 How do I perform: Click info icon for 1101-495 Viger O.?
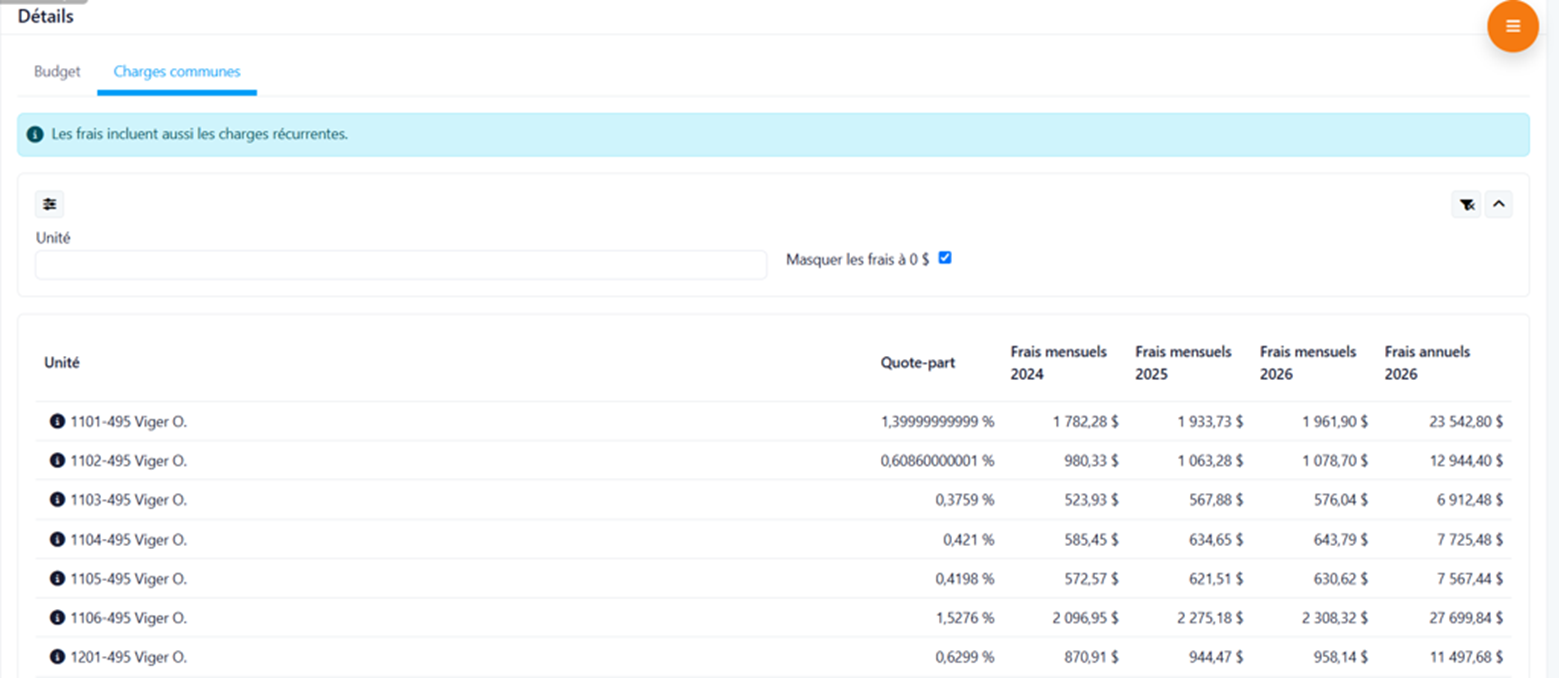57,422
